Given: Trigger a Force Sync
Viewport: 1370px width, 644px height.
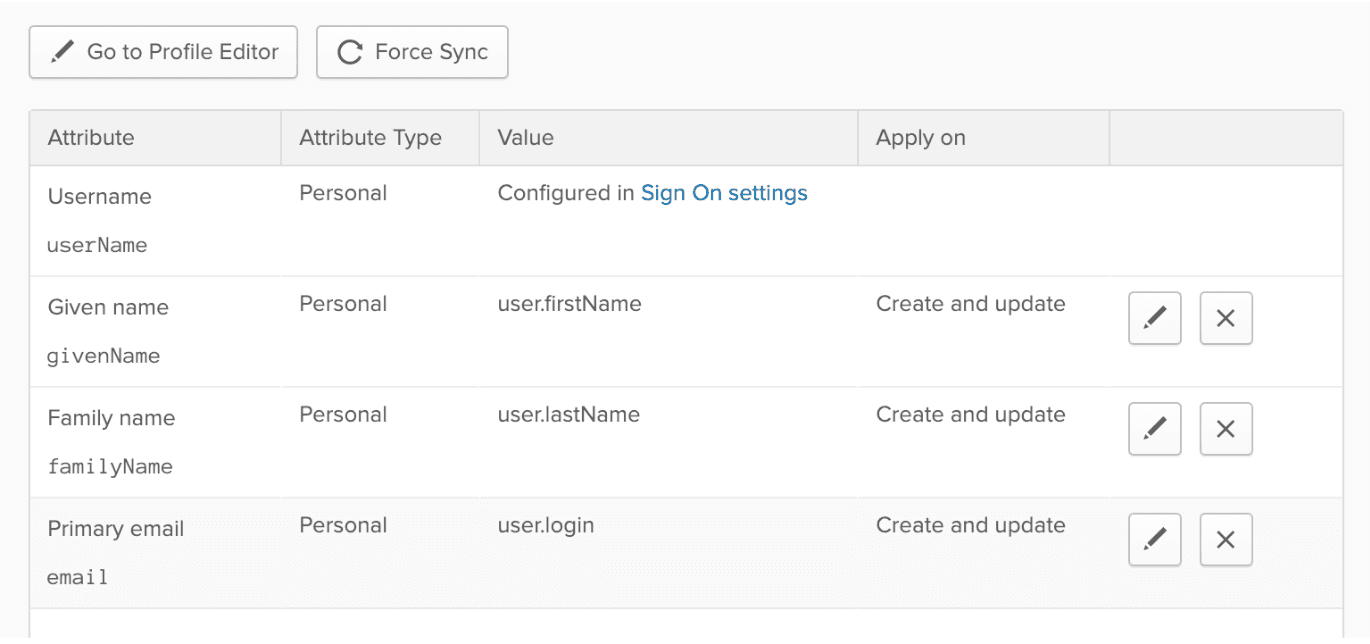Looking at the screenshot, I should tap(412, 51).
